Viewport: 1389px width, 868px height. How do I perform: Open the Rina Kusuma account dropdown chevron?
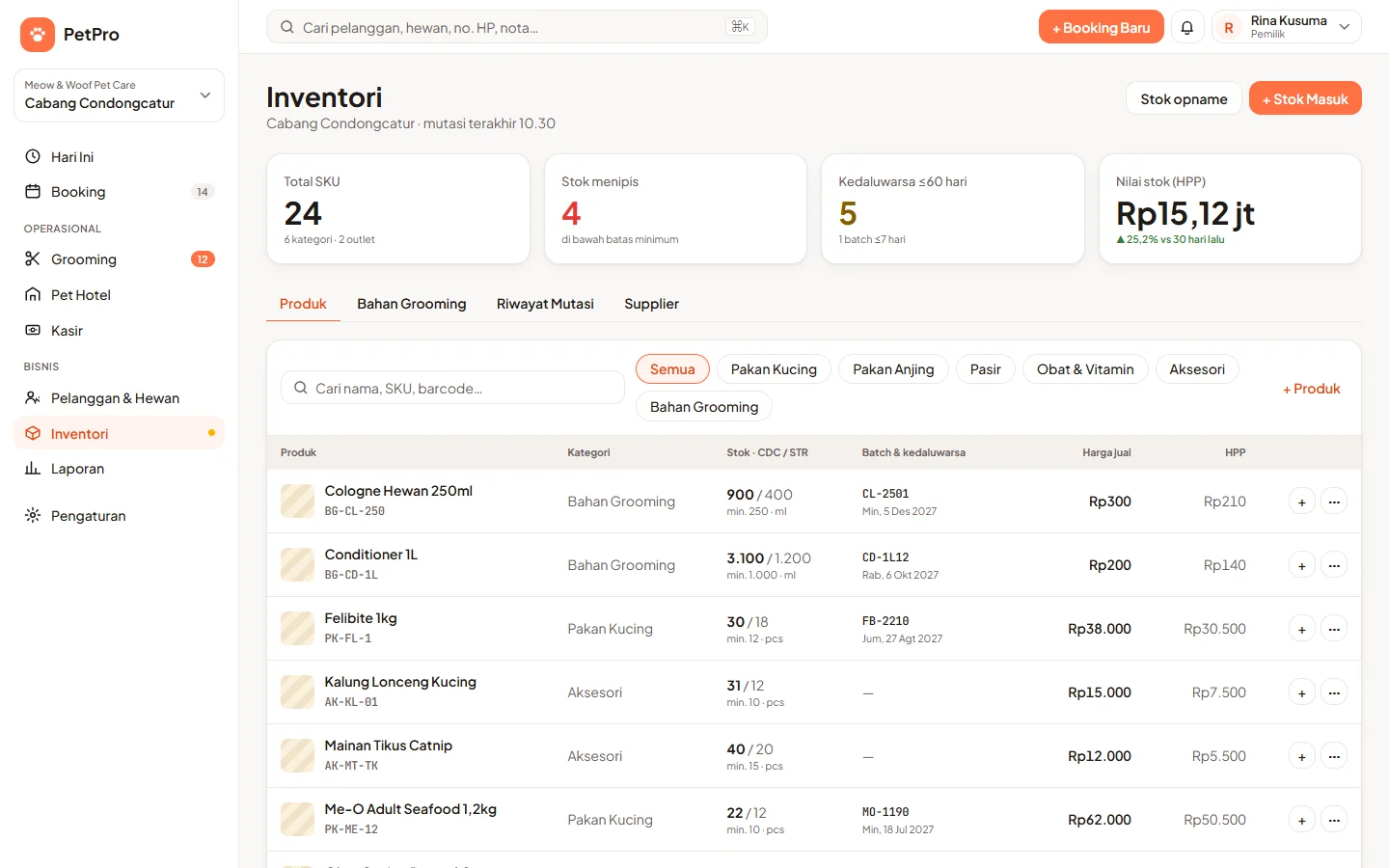click(1345, 27)
